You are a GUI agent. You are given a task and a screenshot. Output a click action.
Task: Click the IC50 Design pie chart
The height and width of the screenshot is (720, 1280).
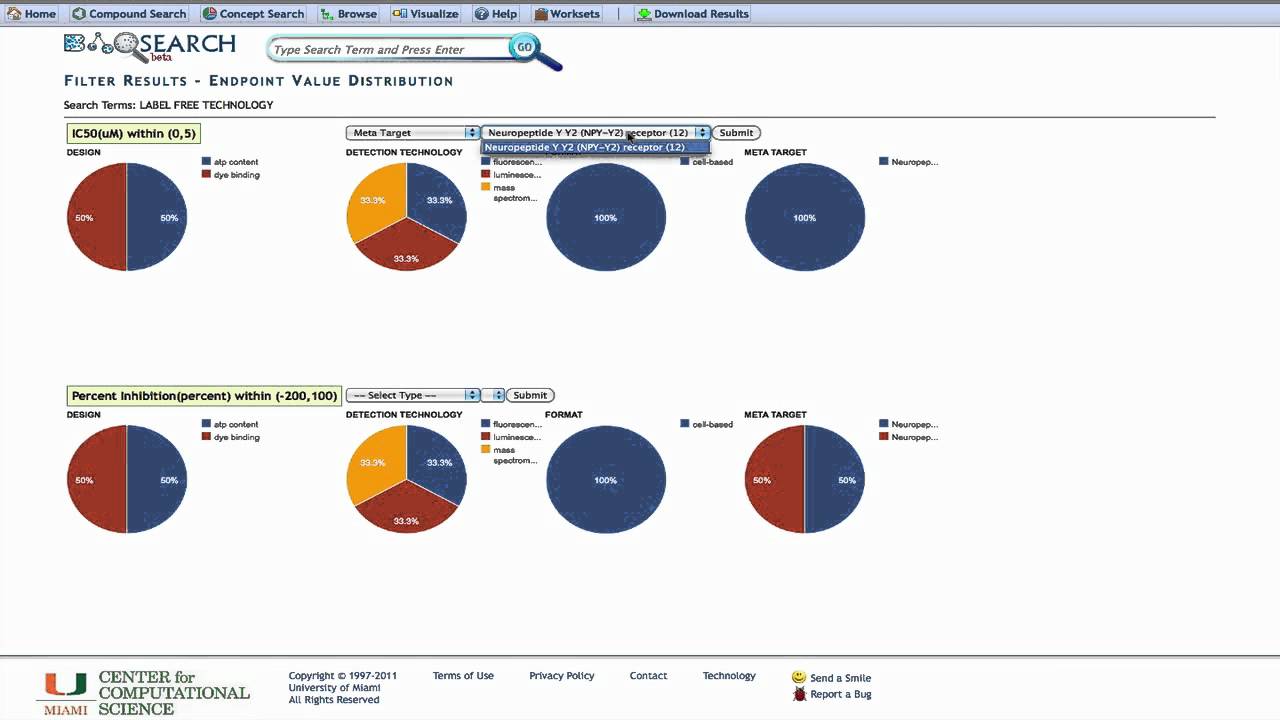click(127, 217)
